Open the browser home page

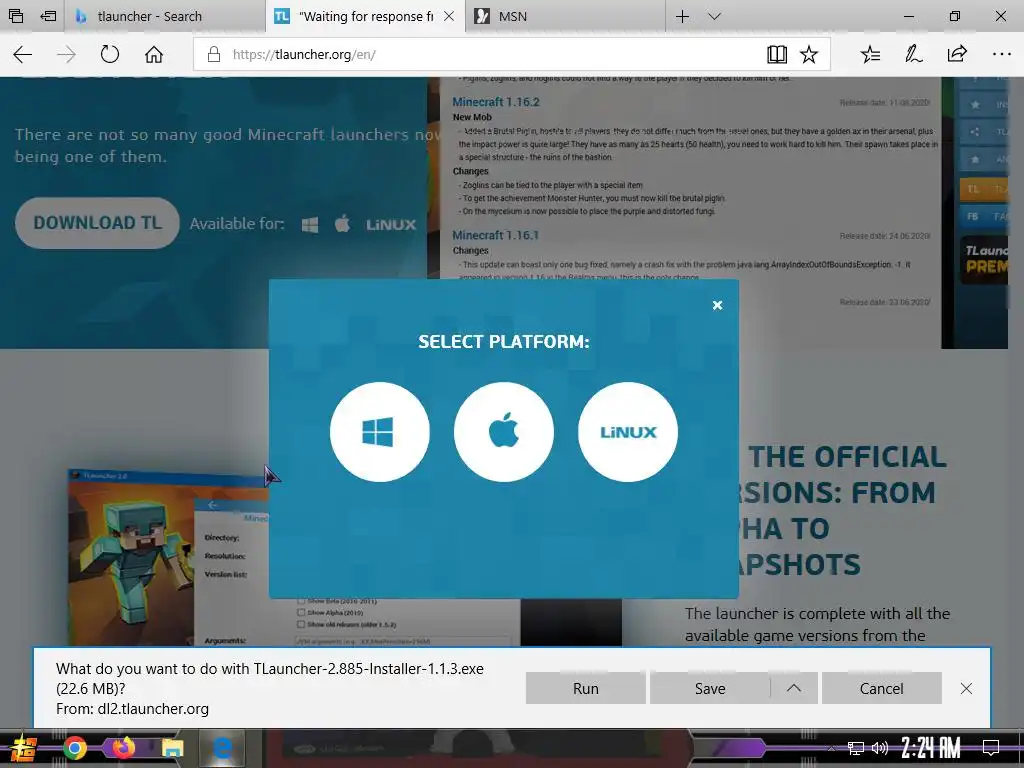pos(154,54)
